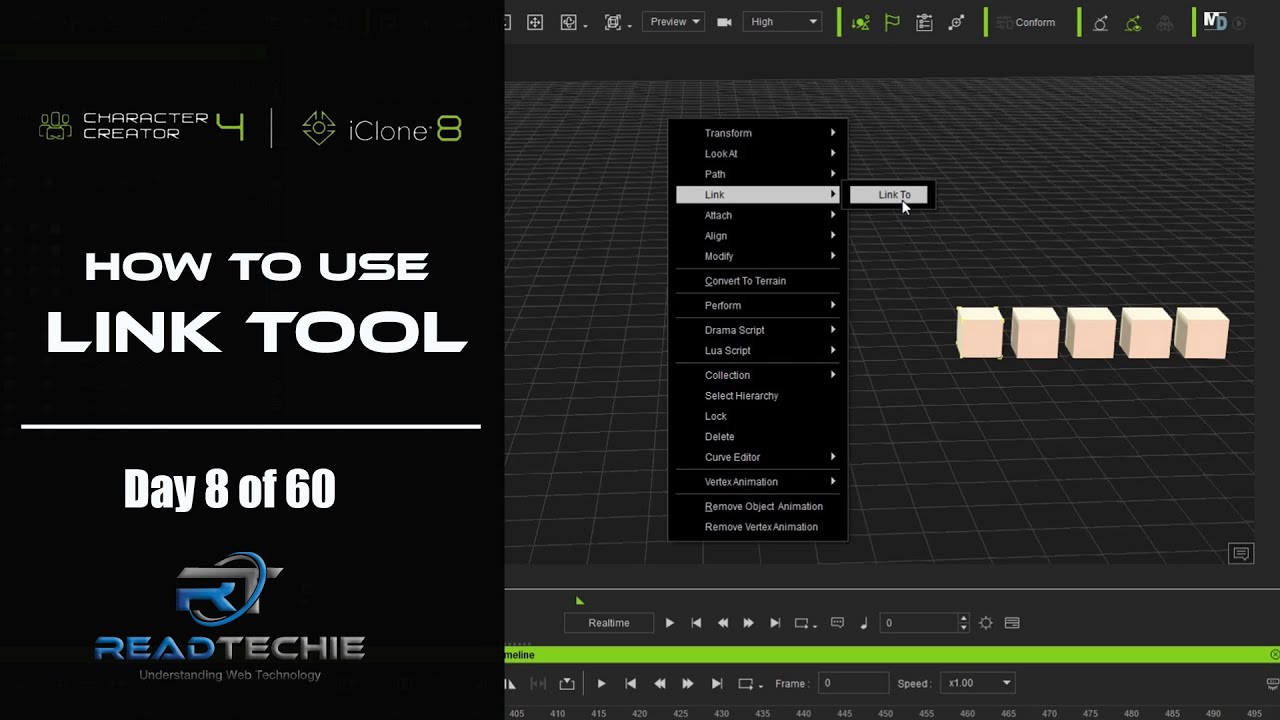Open the Lua Script submenu
The width and height of the screenshot is (1280, 720).
pos(757,351)
